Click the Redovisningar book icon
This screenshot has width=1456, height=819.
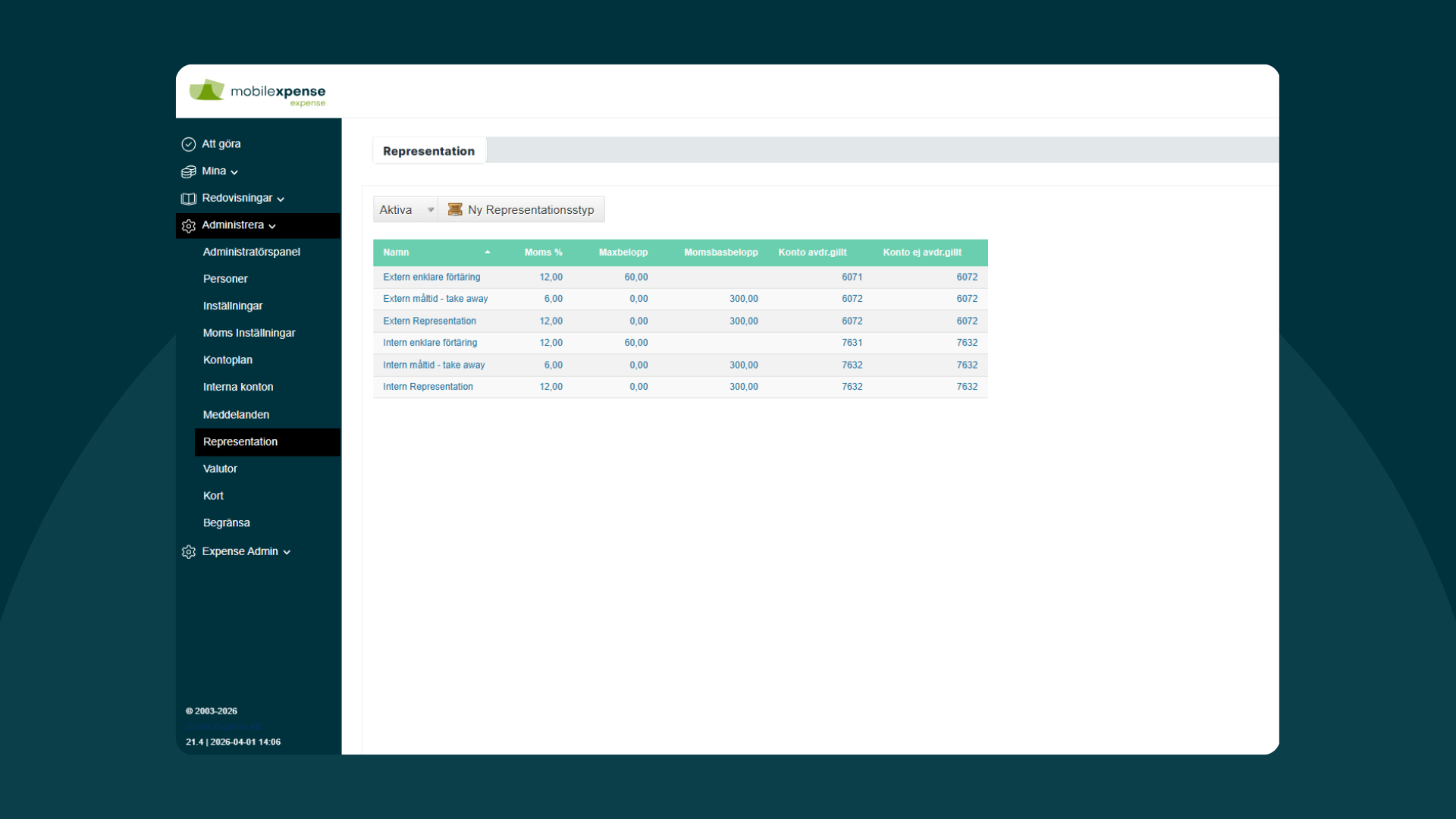pos(189,199)
